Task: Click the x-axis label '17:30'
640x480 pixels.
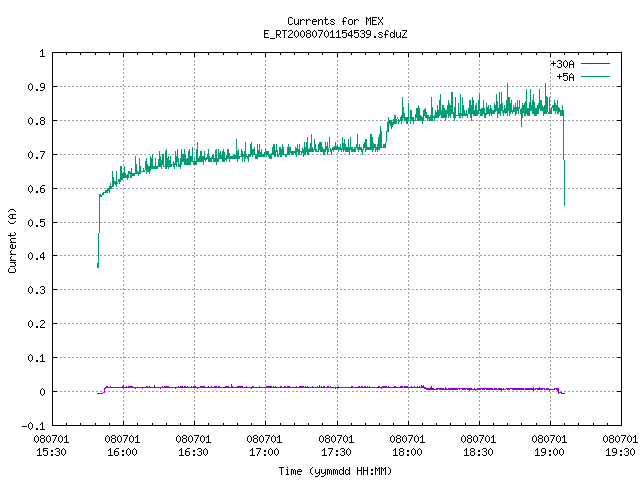Action: click(336, 452)
